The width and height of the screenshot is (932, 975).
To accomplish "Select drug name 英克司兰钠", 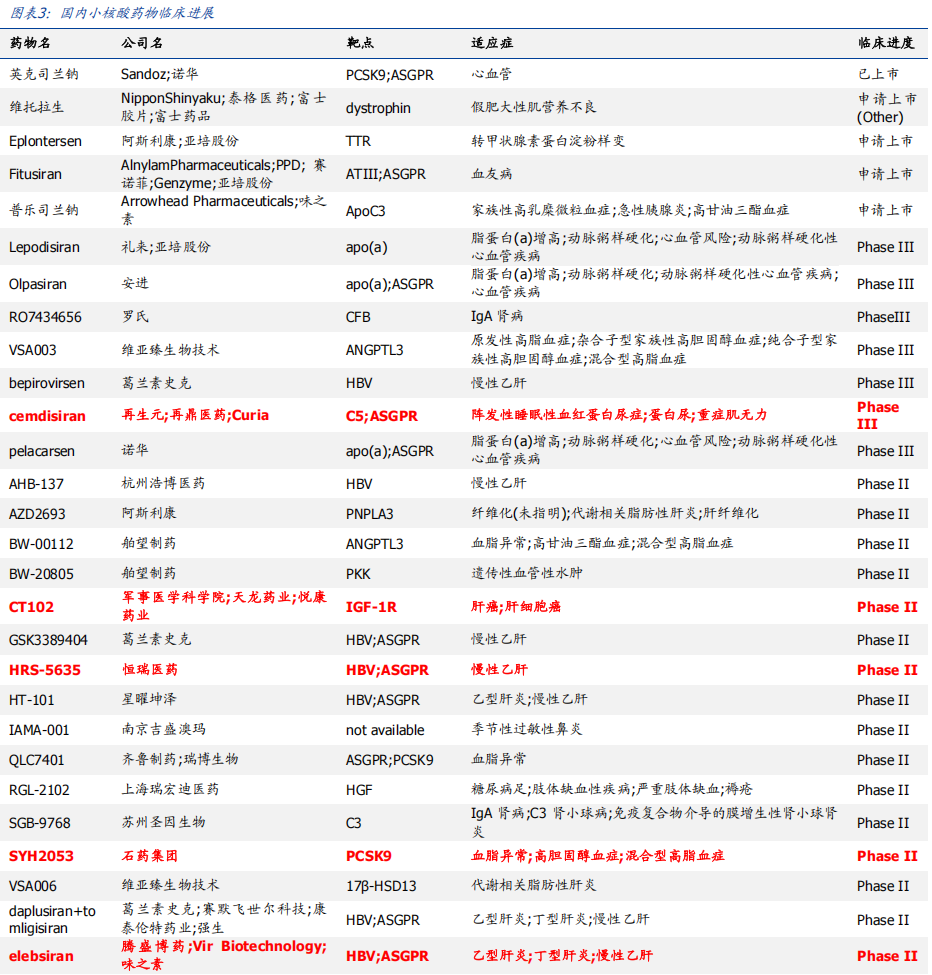I will tap(44, 75).
